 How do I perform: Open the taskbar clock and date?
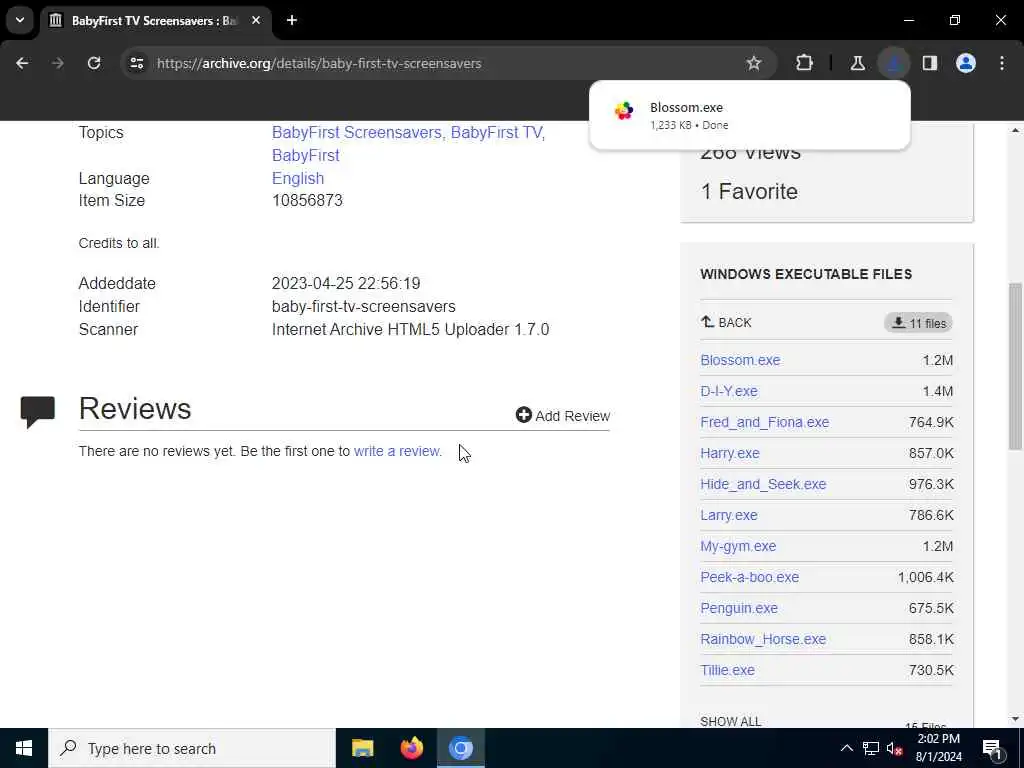pyautogui.click(x=938, y=748)
